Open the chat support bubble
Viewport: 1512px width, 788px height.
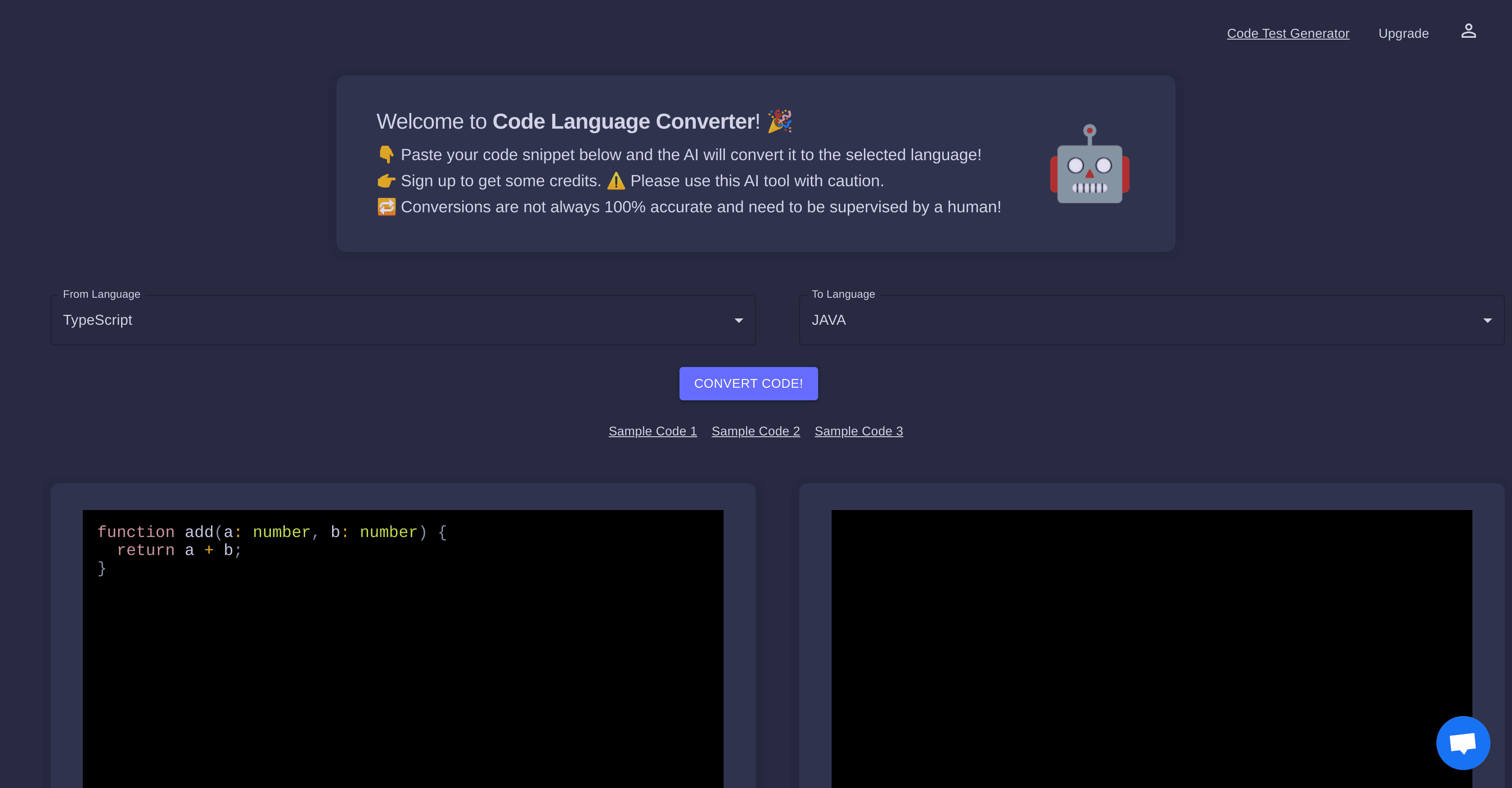[1462, 742]
